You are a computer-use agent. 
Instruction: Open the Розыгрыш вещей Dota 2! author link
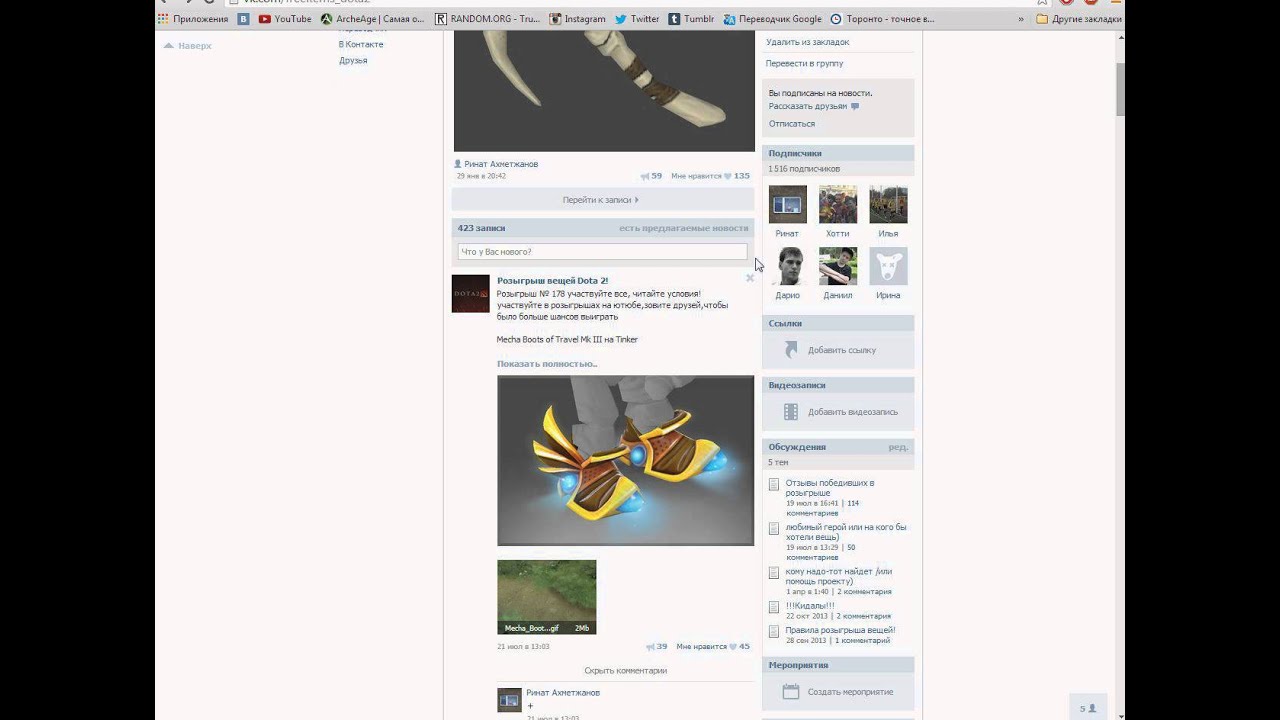(552, 281)
